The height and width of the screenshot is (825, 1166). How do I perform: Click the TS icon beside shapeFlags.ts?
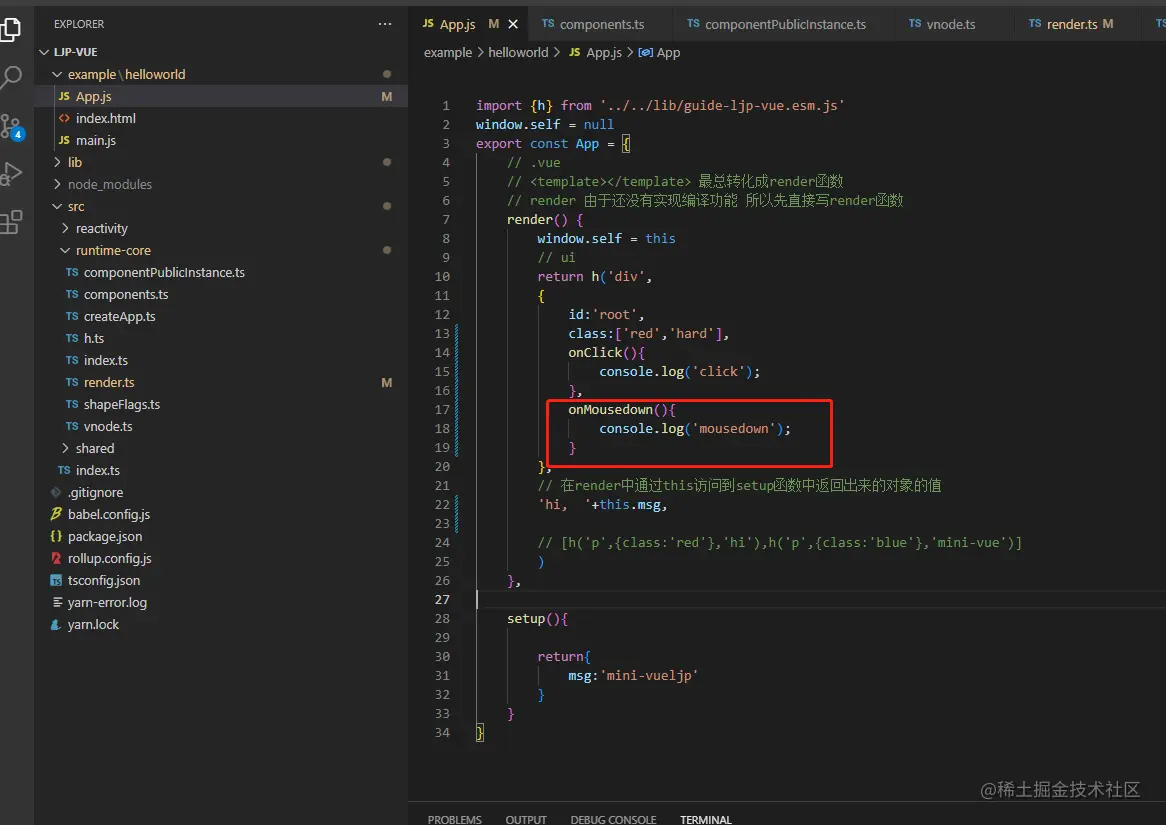[x=72, y=405]
